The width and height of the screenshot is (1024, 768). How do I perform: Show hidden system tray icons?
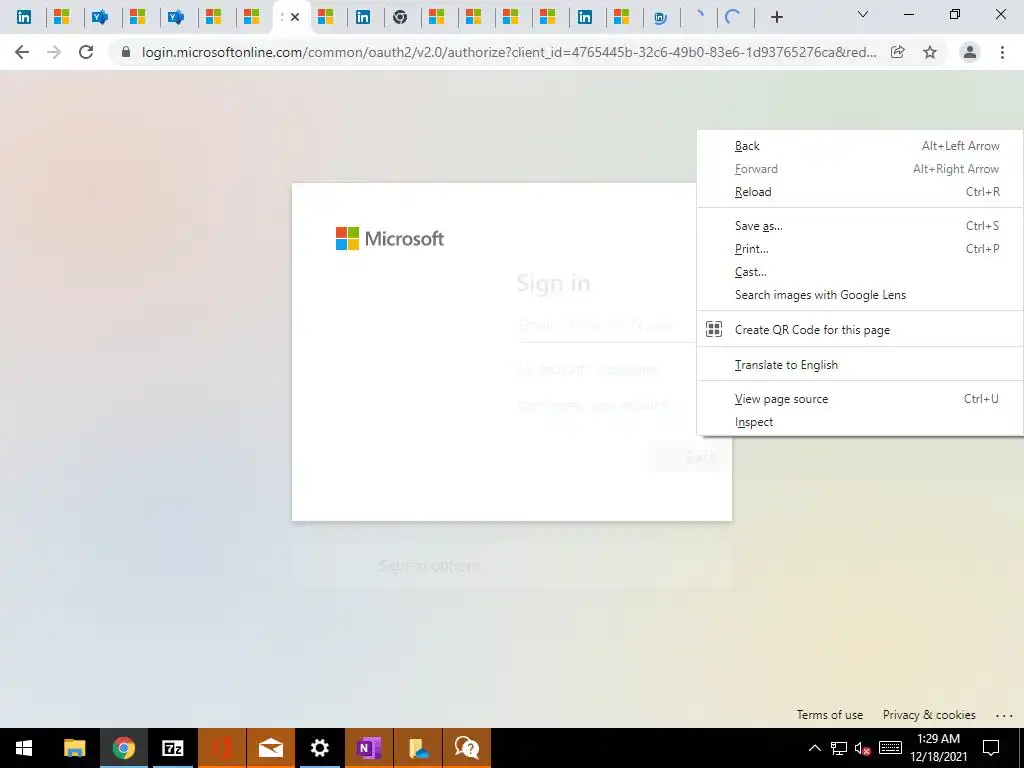pyautogui.click(x=815, y=748)
